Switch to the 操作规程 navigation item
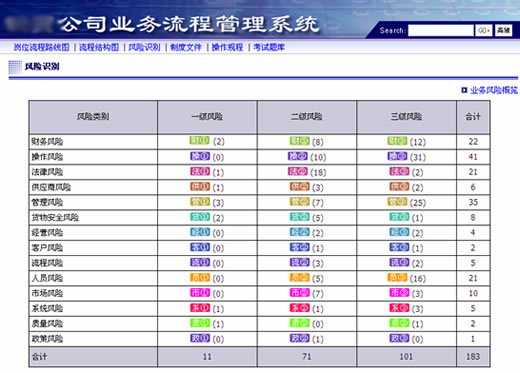Image resolution: width=520 pixels, height=373 pixels. [227, 47]
